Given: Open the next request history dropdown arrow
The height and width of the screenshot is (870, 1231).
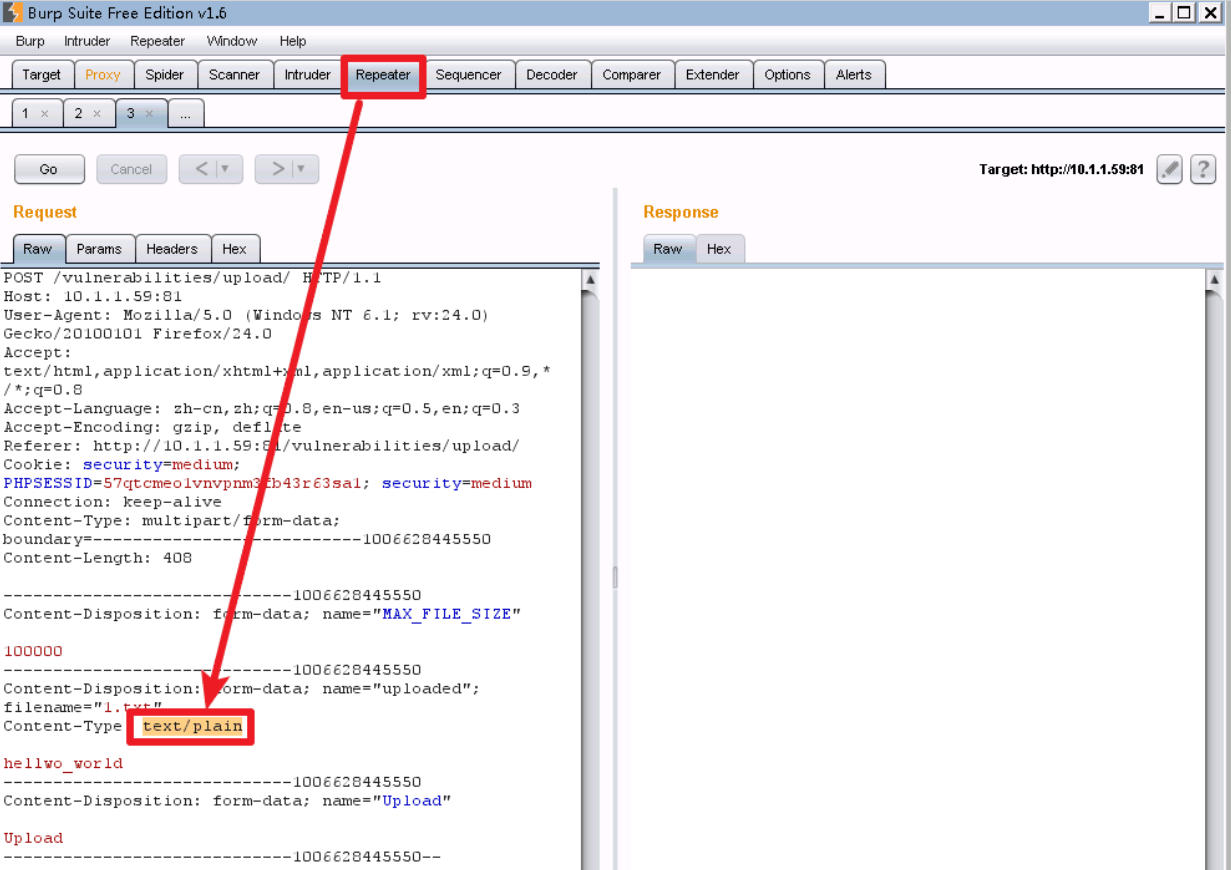Looking at the screenshot, I should point(301,169).
